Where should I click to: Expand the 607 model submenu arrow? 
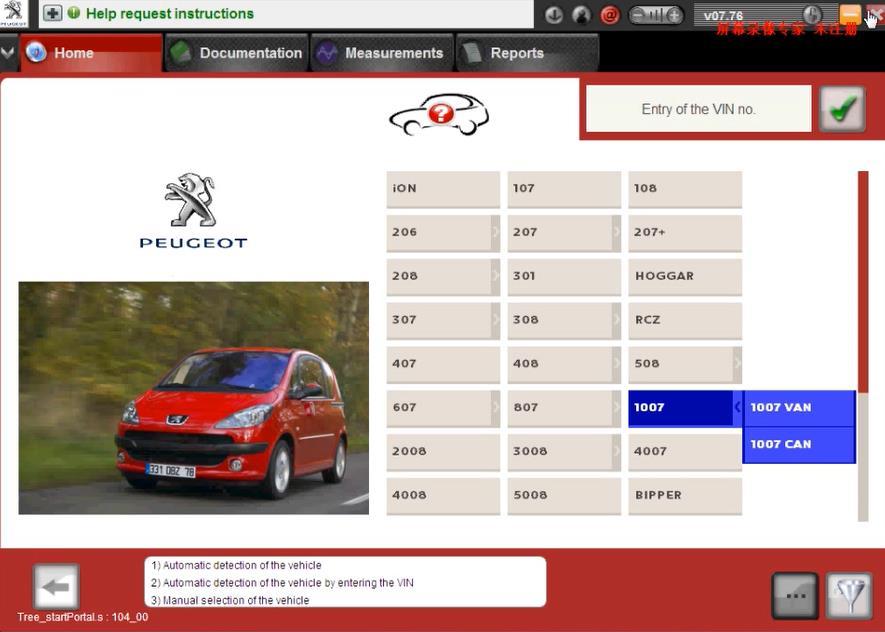point(496,407)
